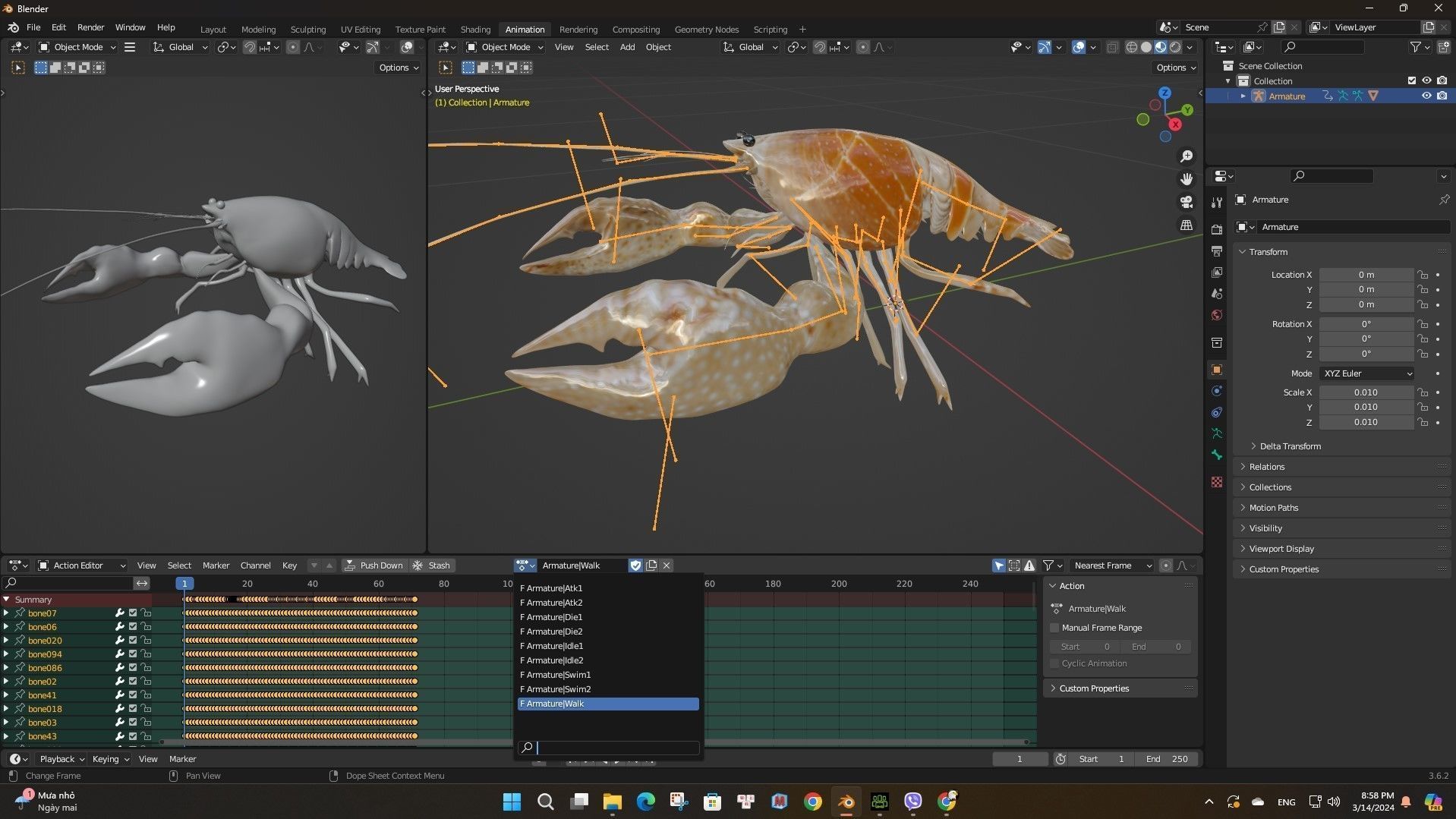Open the Nearest Frame snapping dropdown
The height and width of the screenshot is (819, 1456).
(1112, 565)
